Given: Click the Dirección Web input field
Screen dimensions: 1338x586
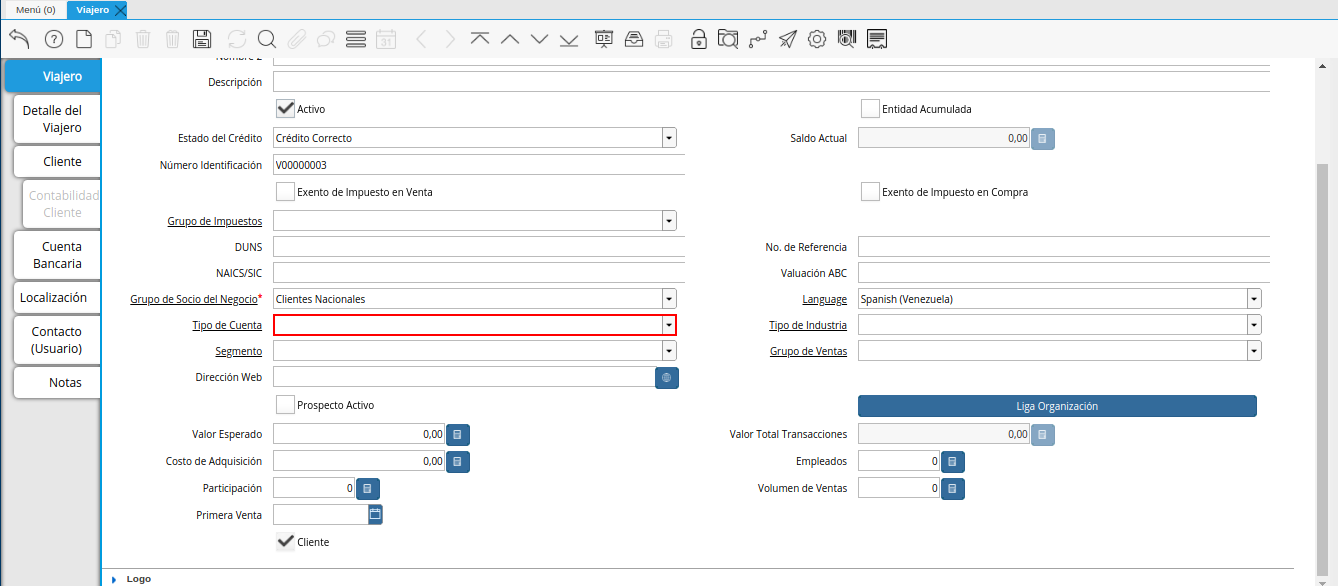Looking at the screenshot, I should 463,378.
